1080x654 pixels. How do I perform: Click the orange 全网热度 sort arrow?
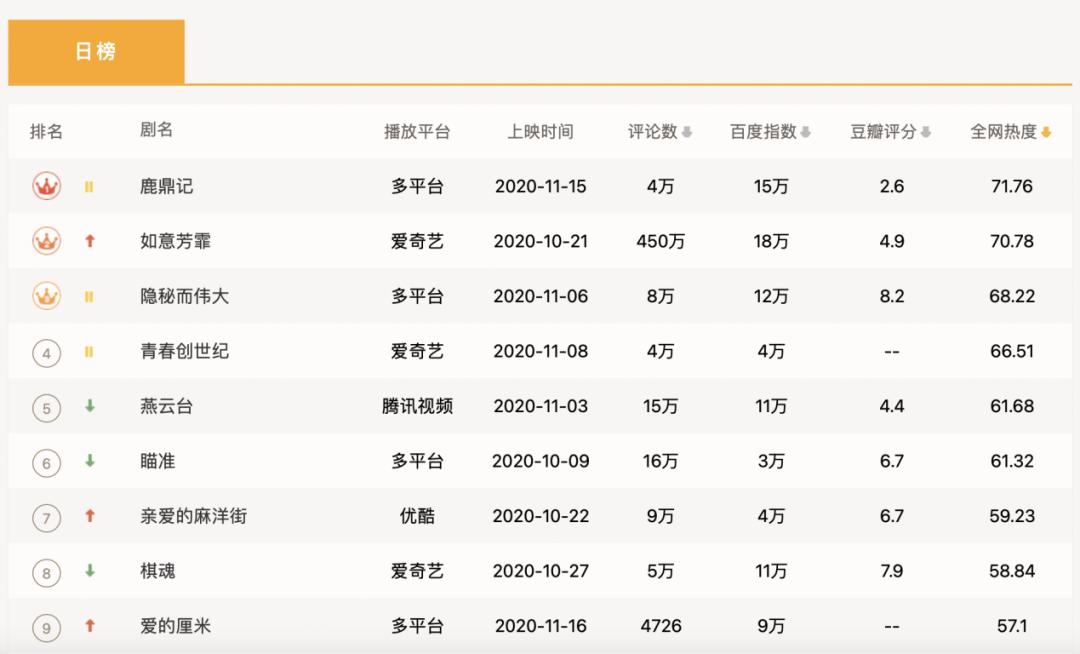pos(1046,132)
